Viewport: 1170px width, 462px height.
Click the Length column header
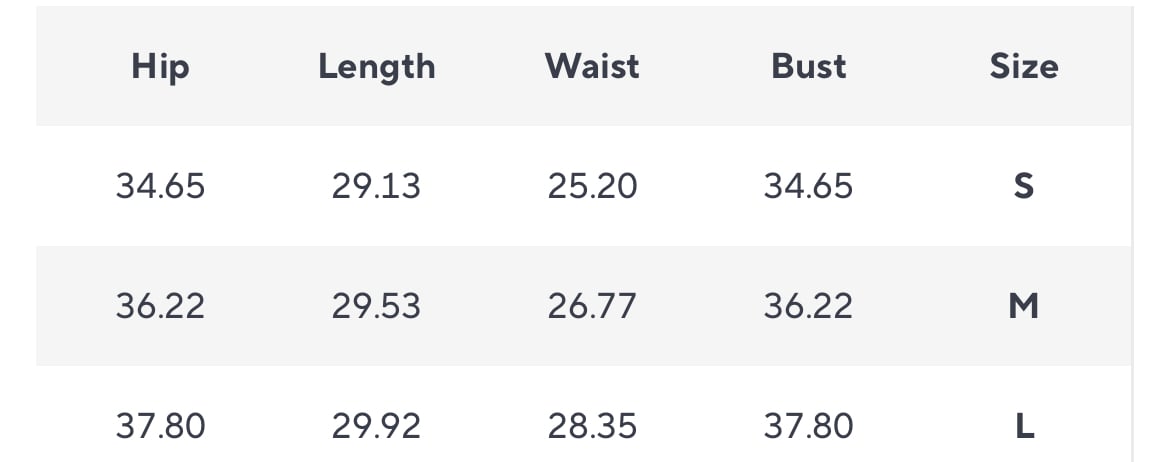(x=376, y=67)
